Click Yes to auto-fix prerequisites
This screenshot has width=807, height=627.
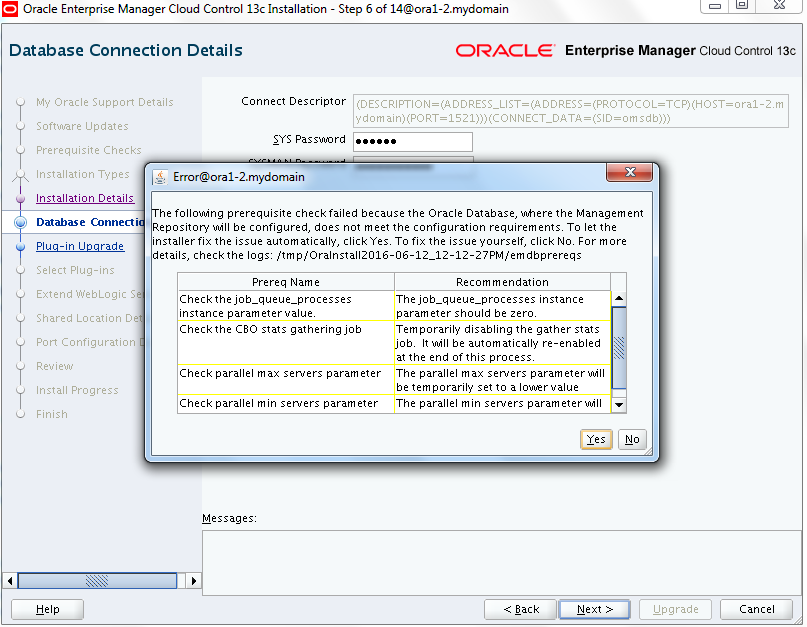coord(596,439)
